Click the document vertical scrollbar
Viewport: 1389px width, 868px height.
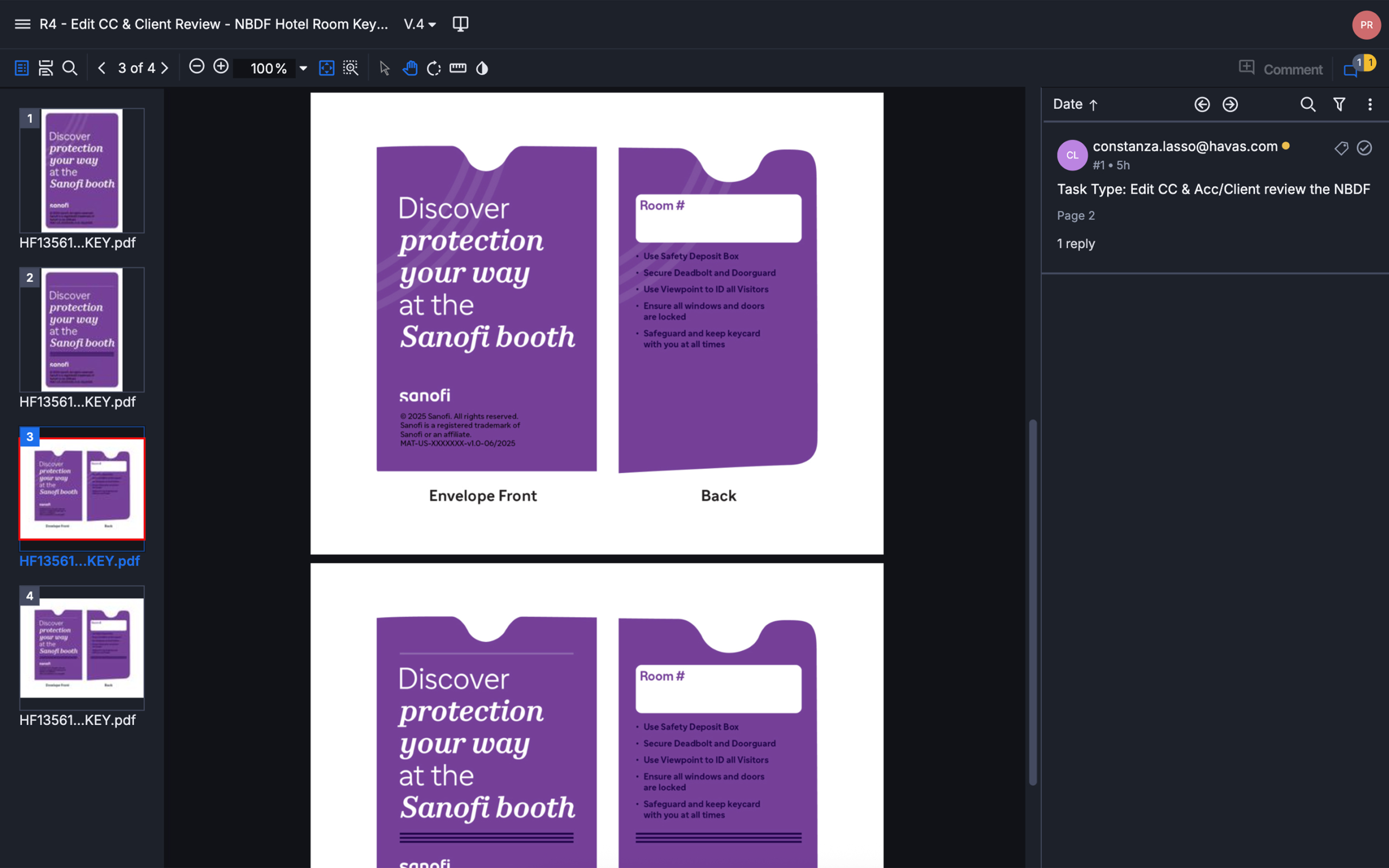point(1033,603)
